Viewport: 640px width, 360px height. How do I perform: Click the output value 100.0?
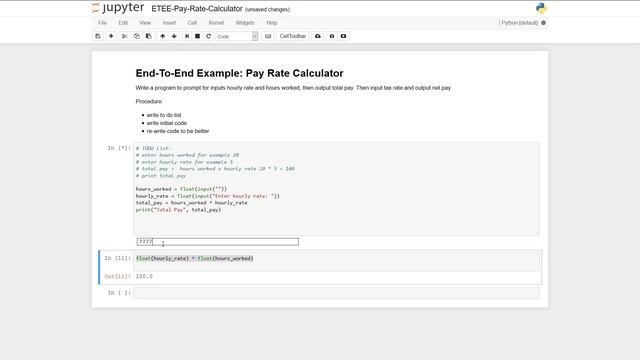click(x=144, y=276)
